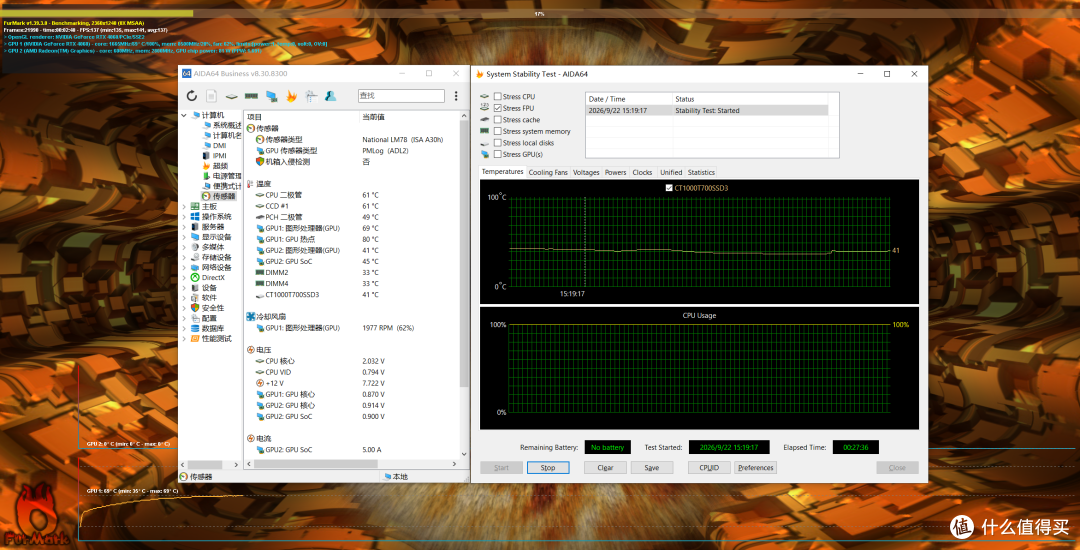1080x550 pixels.
Task: Click the lightning icon beside 电流 heading
Action: click(251, 438)
